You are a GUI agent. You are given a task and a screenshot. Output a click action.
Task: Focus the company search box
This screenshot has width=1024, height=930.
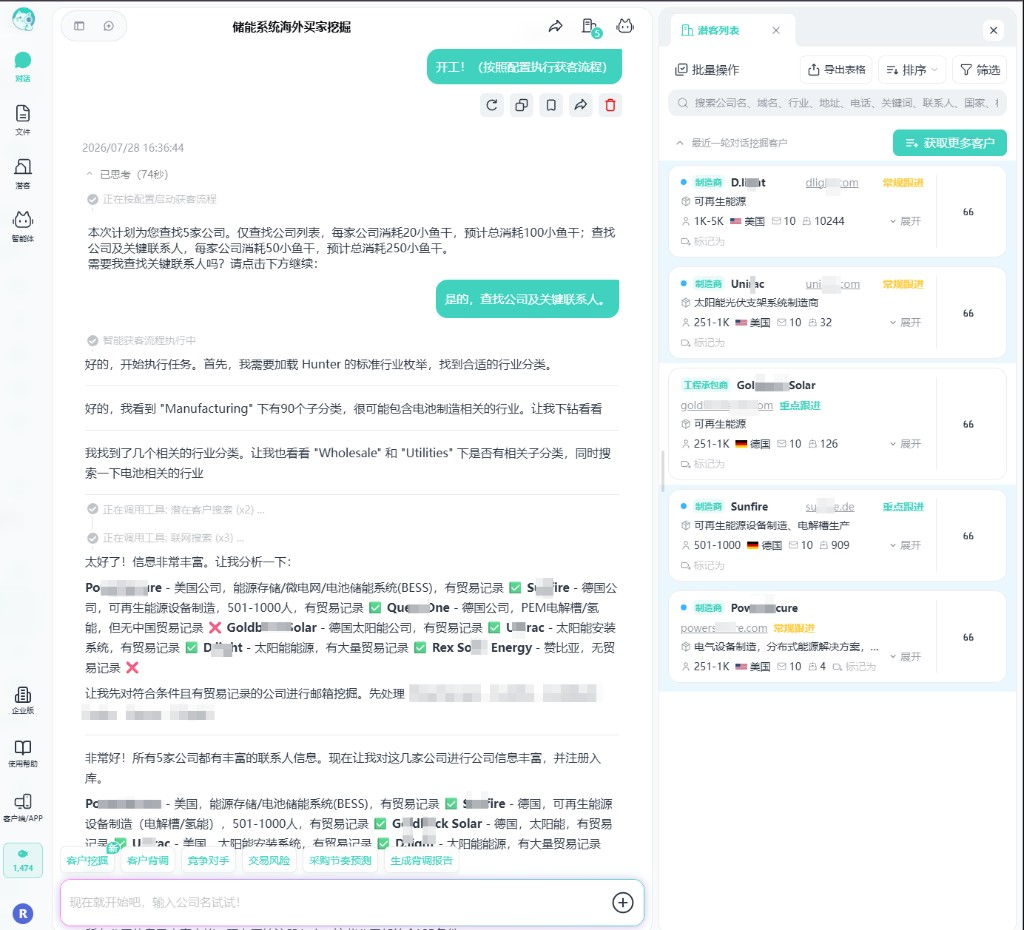(837, 103)
